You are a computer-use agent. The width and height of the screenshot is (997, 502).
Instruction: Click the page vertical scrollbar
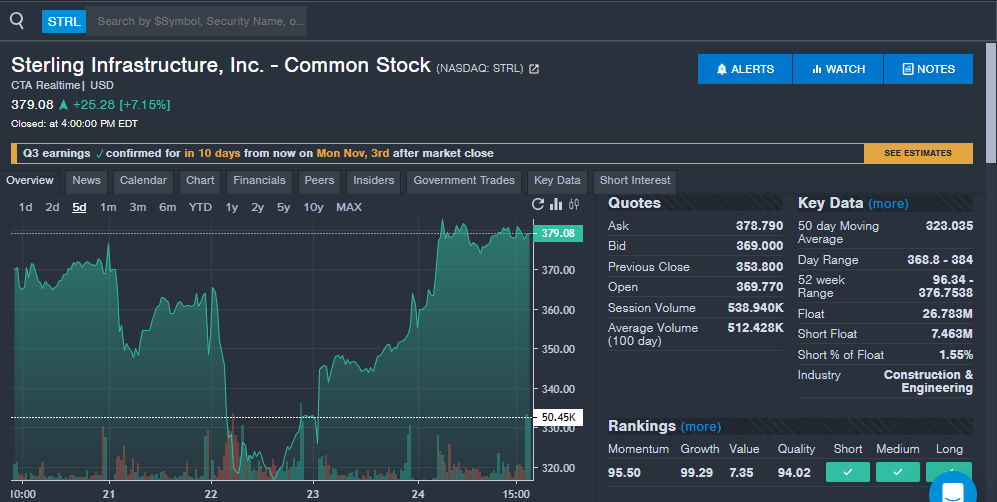tap(990, 100)
